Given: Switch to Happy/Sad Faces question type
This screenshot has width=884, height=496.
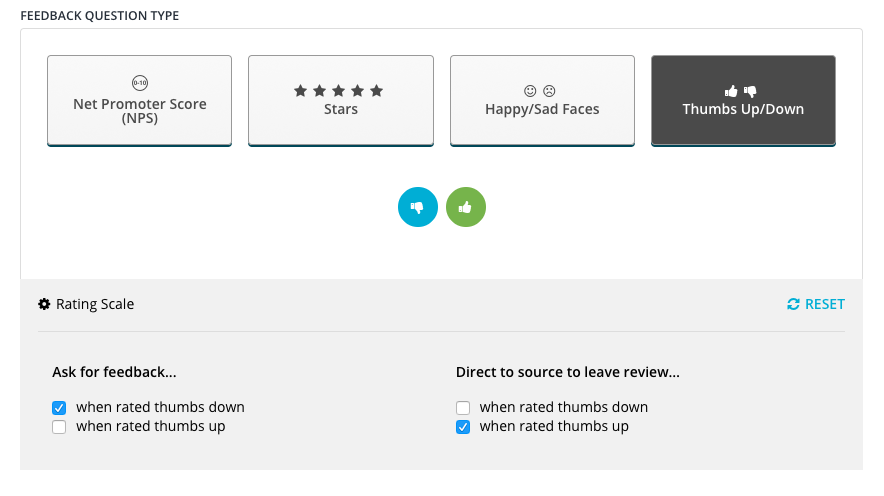Looking at the screenshot, I should coord(542,100).
